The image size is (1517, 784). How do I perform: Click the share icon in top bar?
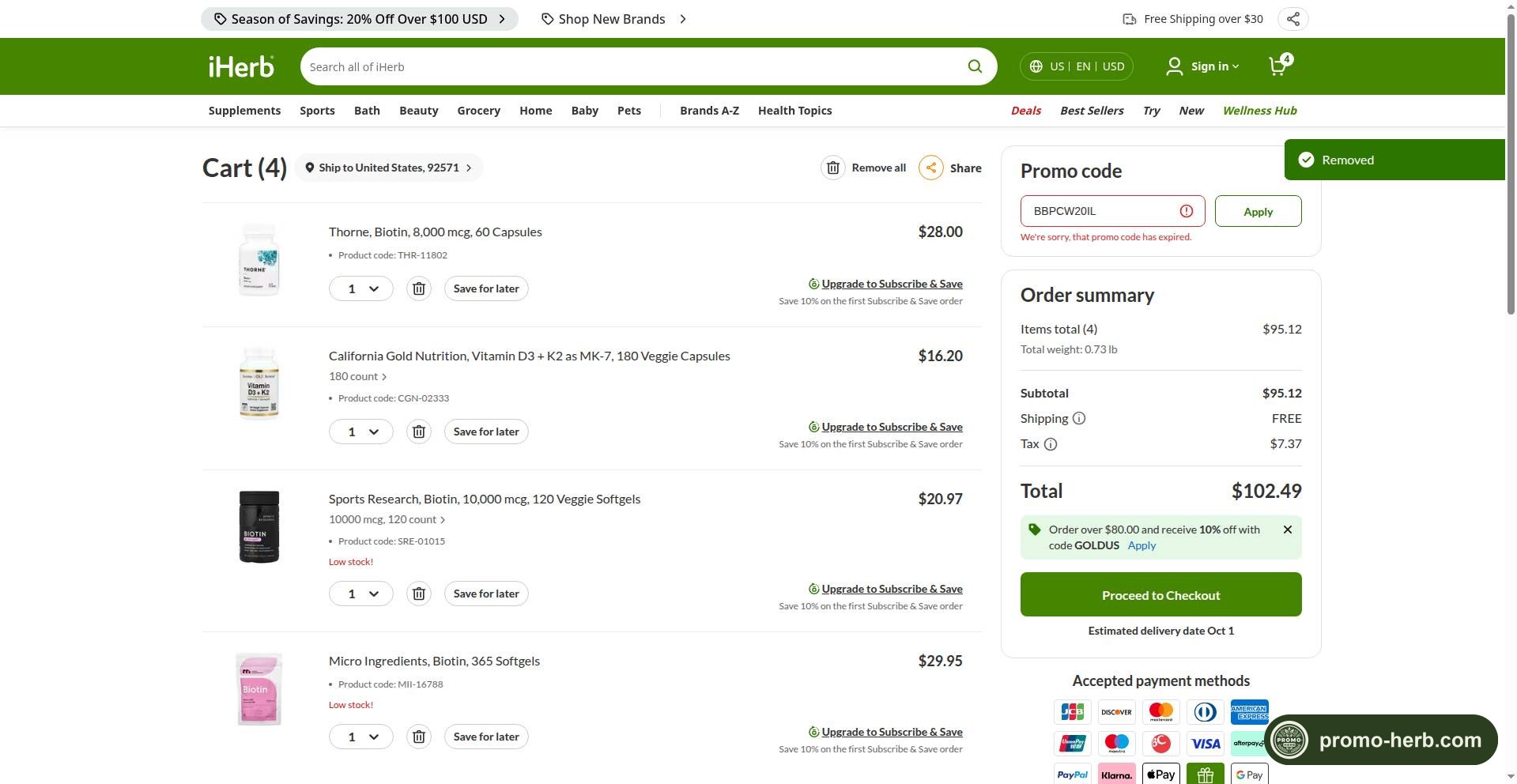click(x=1292, y=19)
